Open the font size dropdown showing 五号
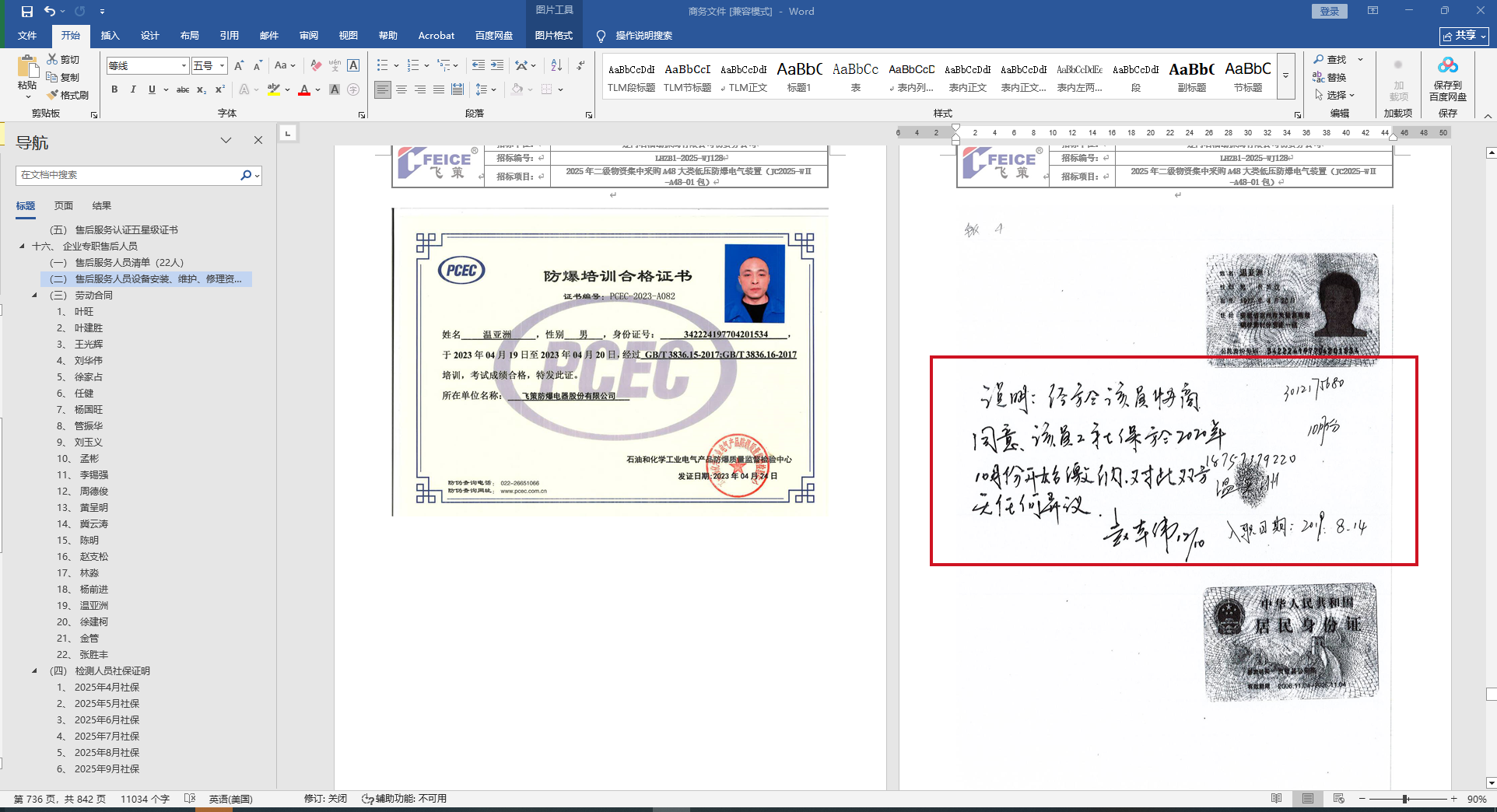 click(222, 66)
